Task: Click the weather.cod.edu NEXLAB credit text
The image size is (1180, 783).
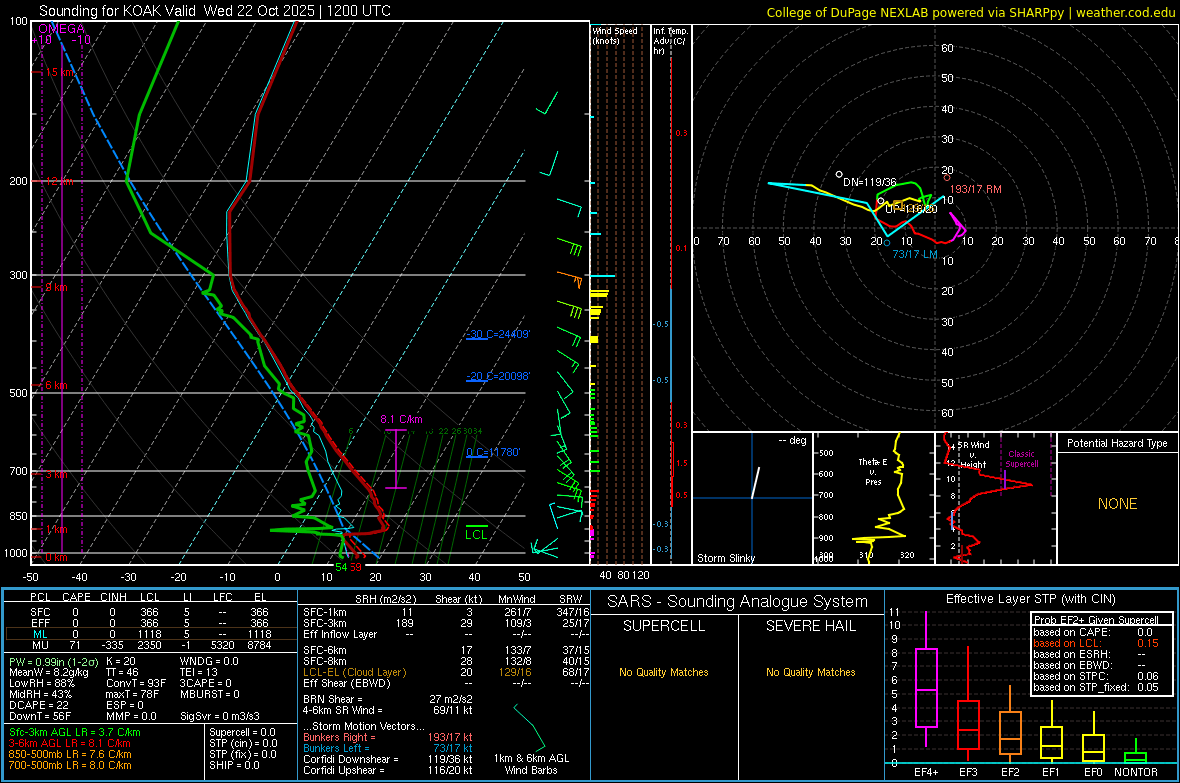Action: coord(970,12)
